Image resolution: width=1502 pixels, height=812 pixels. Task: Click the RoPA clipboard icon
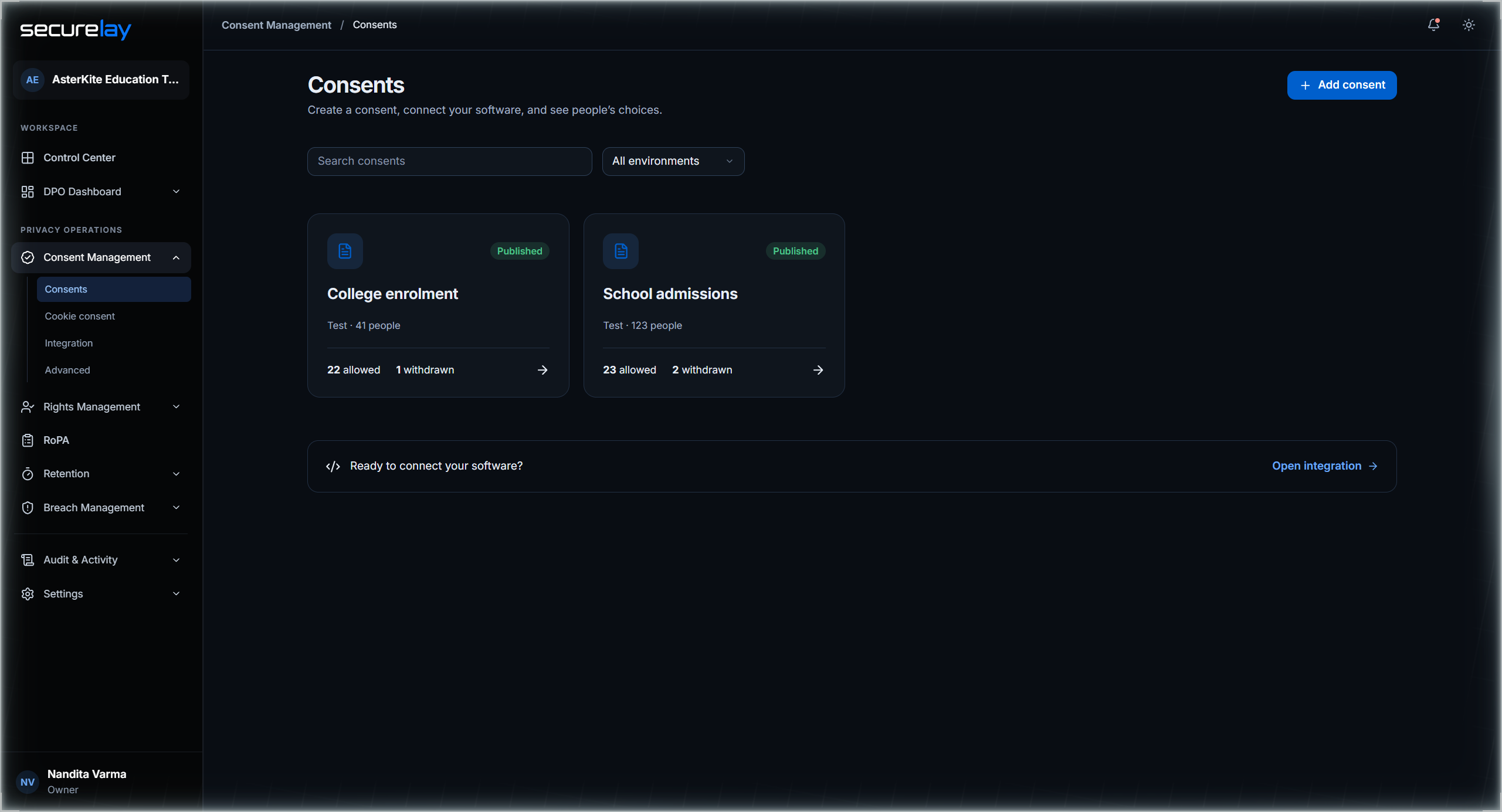click(x=28, y=440)
